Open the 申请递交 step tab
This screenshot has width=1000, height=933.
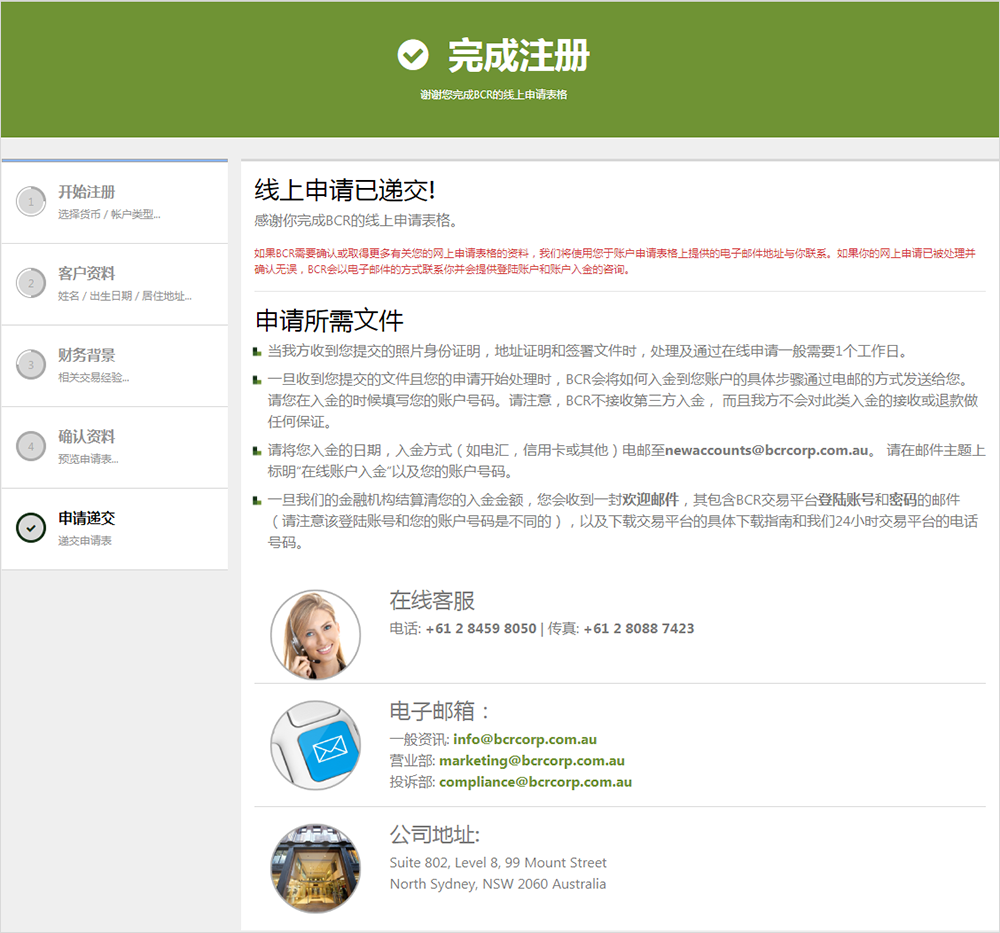coord(115,529)
